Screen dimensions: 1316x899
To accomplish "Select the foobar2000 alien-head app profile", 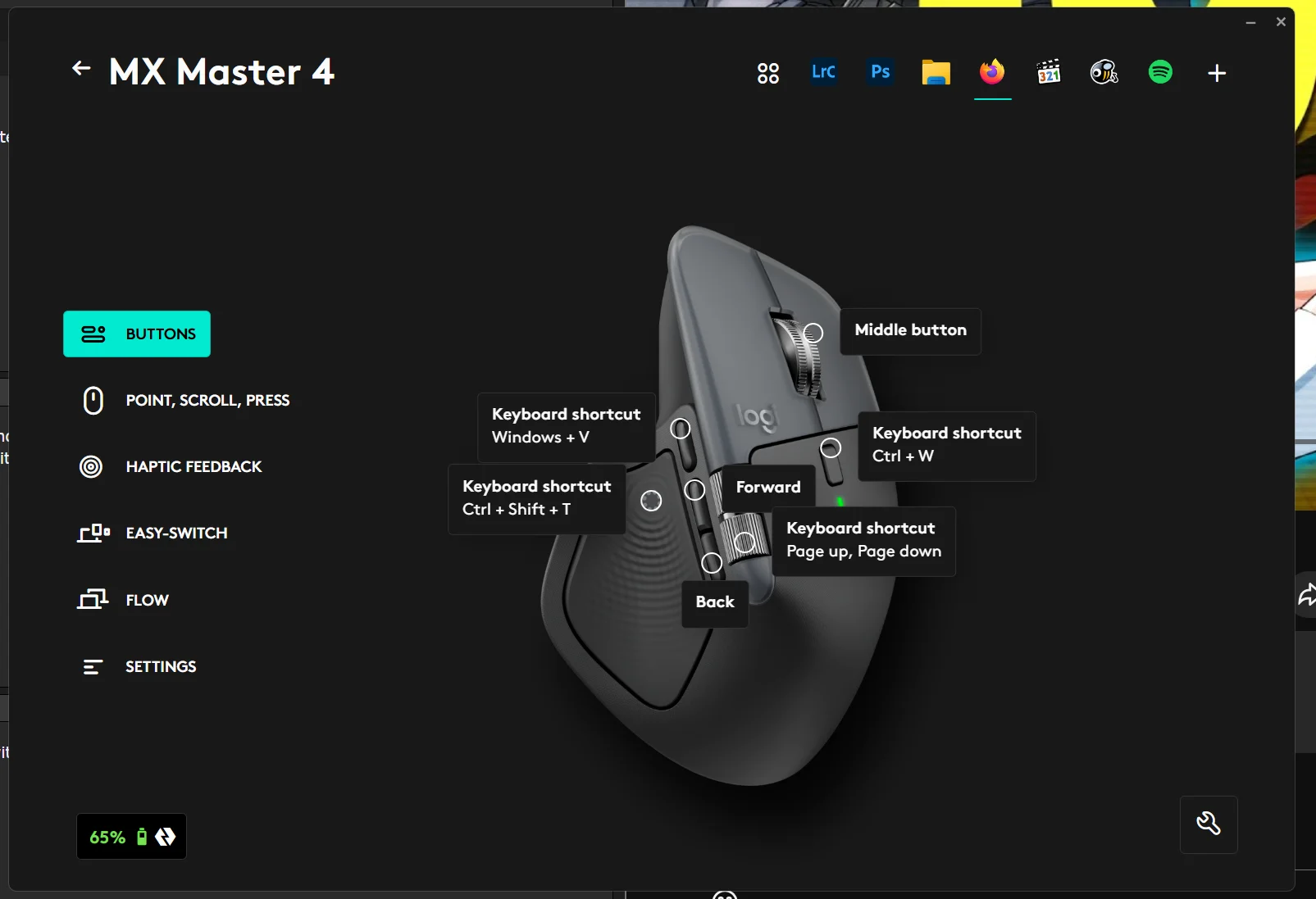I will click(1104, 72).
